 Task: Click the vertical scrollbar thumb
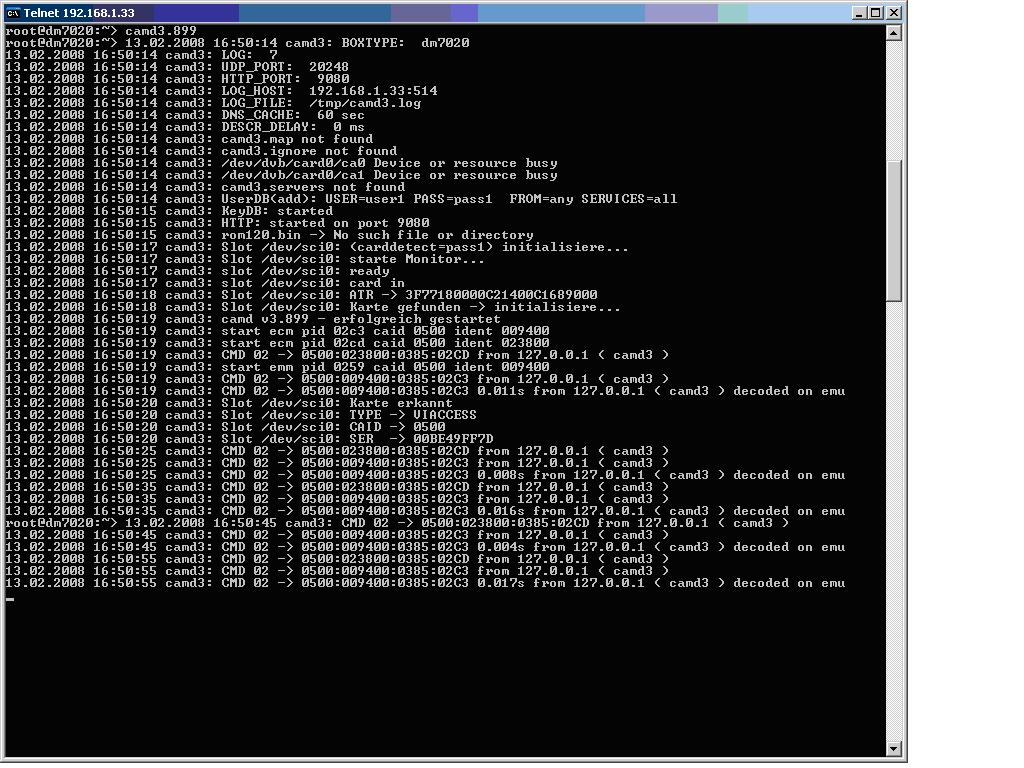894,228
